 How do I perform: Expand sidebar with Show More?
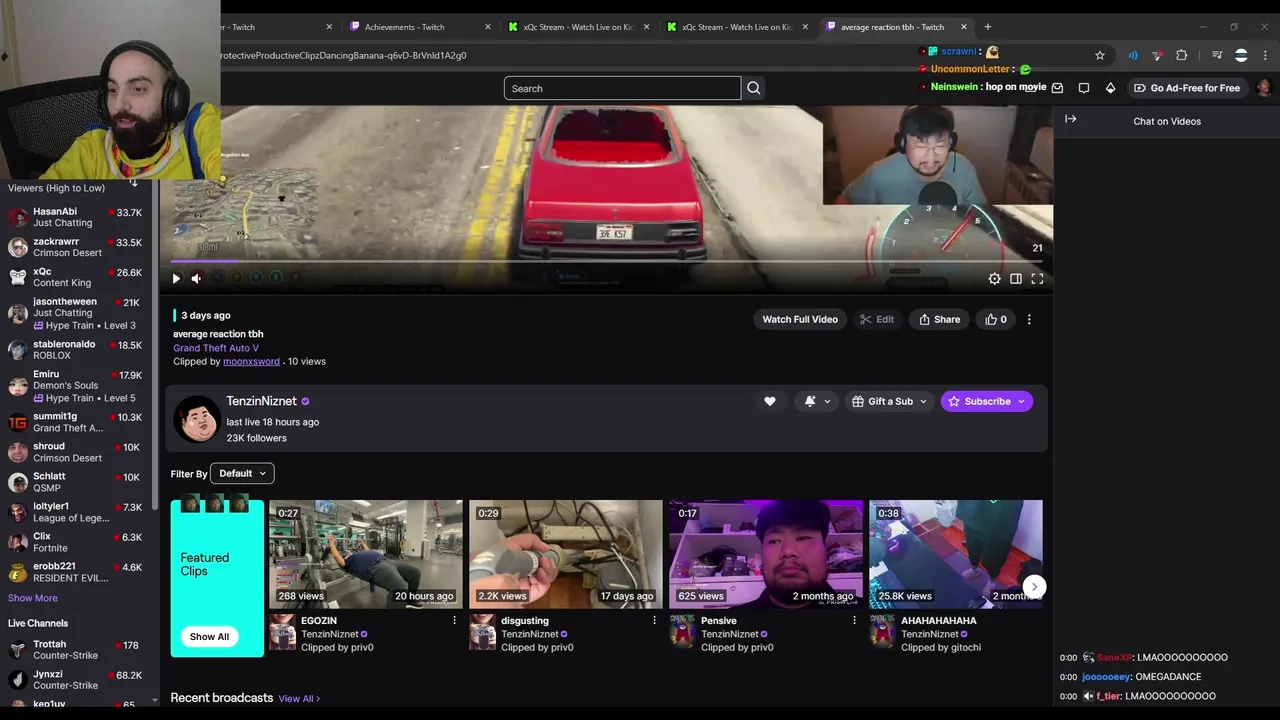click(x=33, y=598)
